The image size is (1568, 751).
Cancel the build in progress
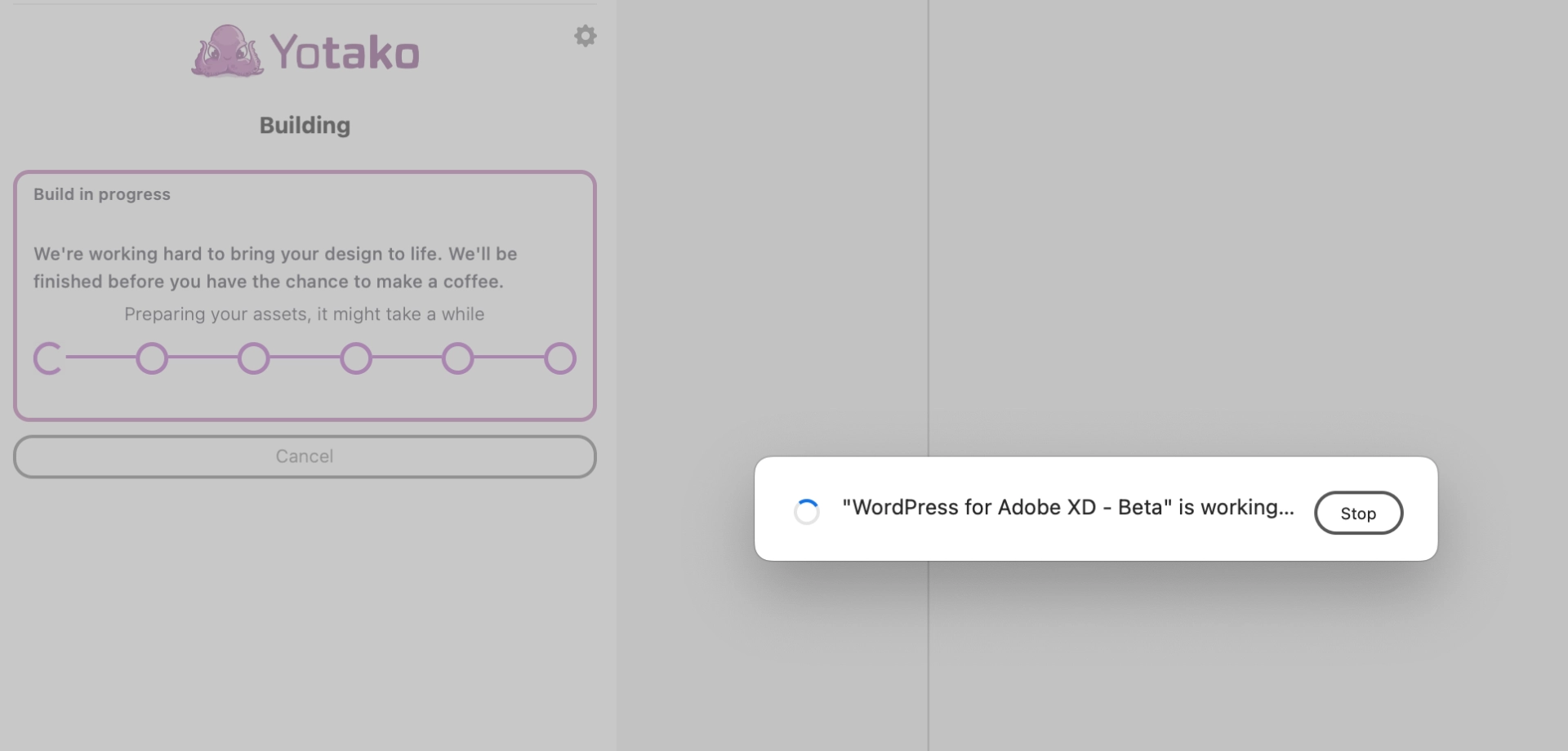[x=305, y=456]
